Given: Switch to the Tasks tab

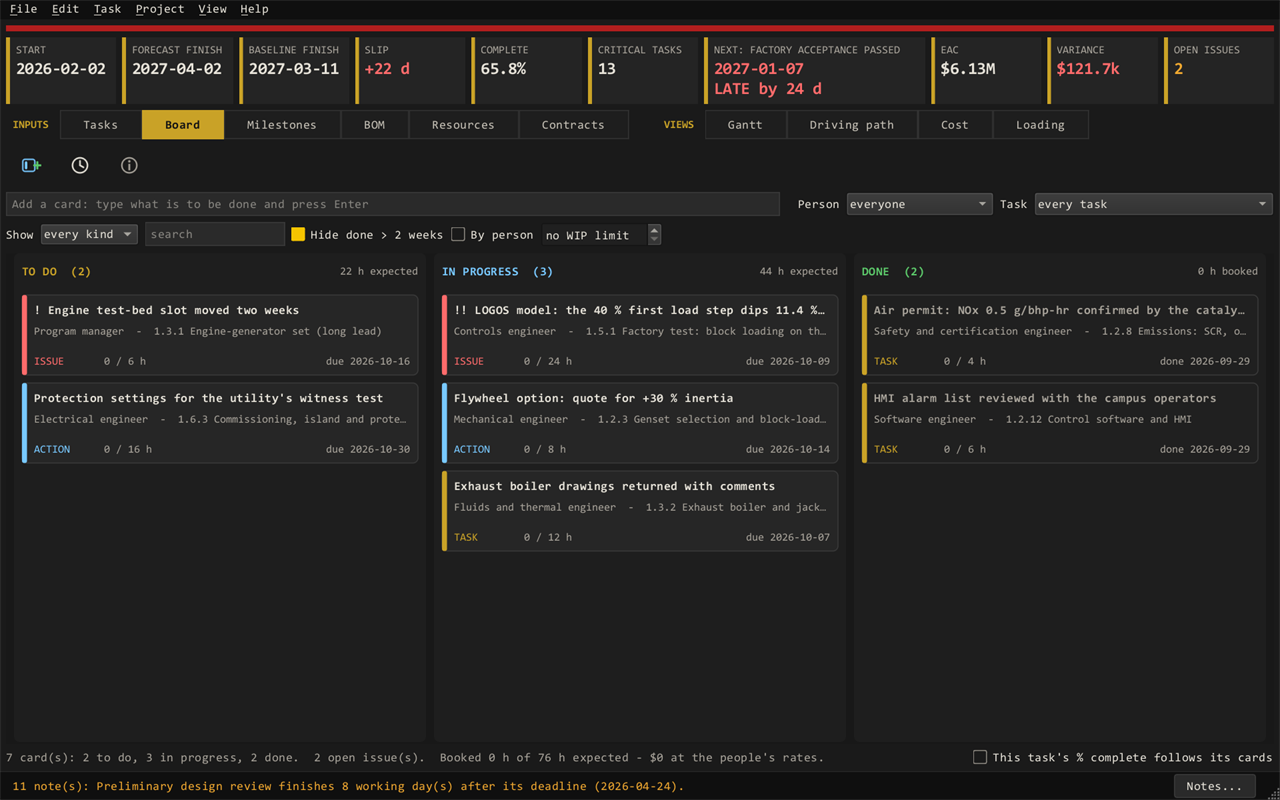Looking at the screenshot, I should point(100,125).
